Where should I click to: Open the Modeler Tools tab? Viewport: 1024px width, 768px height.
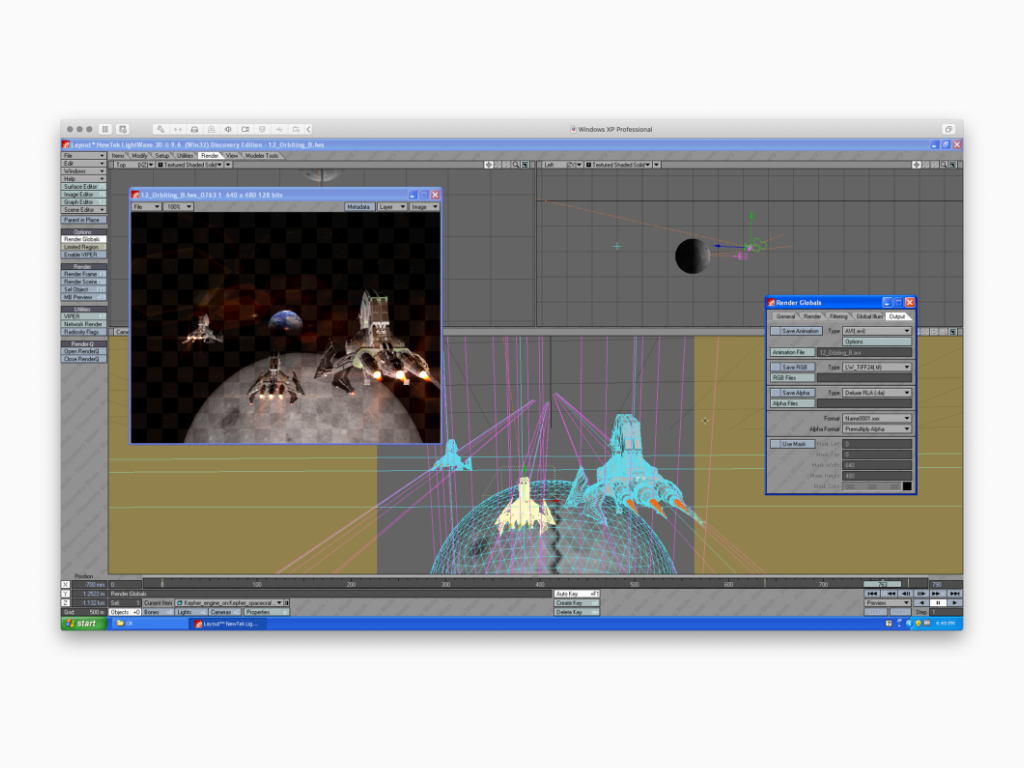[262, 155]
